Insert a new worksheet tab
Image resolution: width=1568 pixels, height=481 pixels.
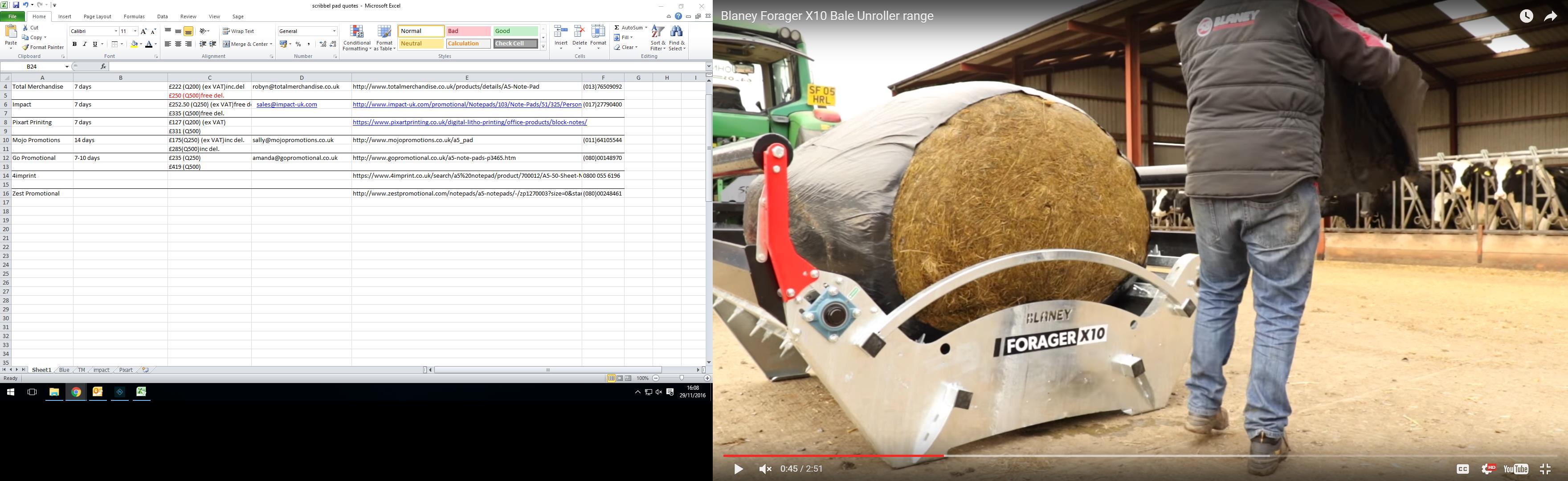tap(145, 370)
